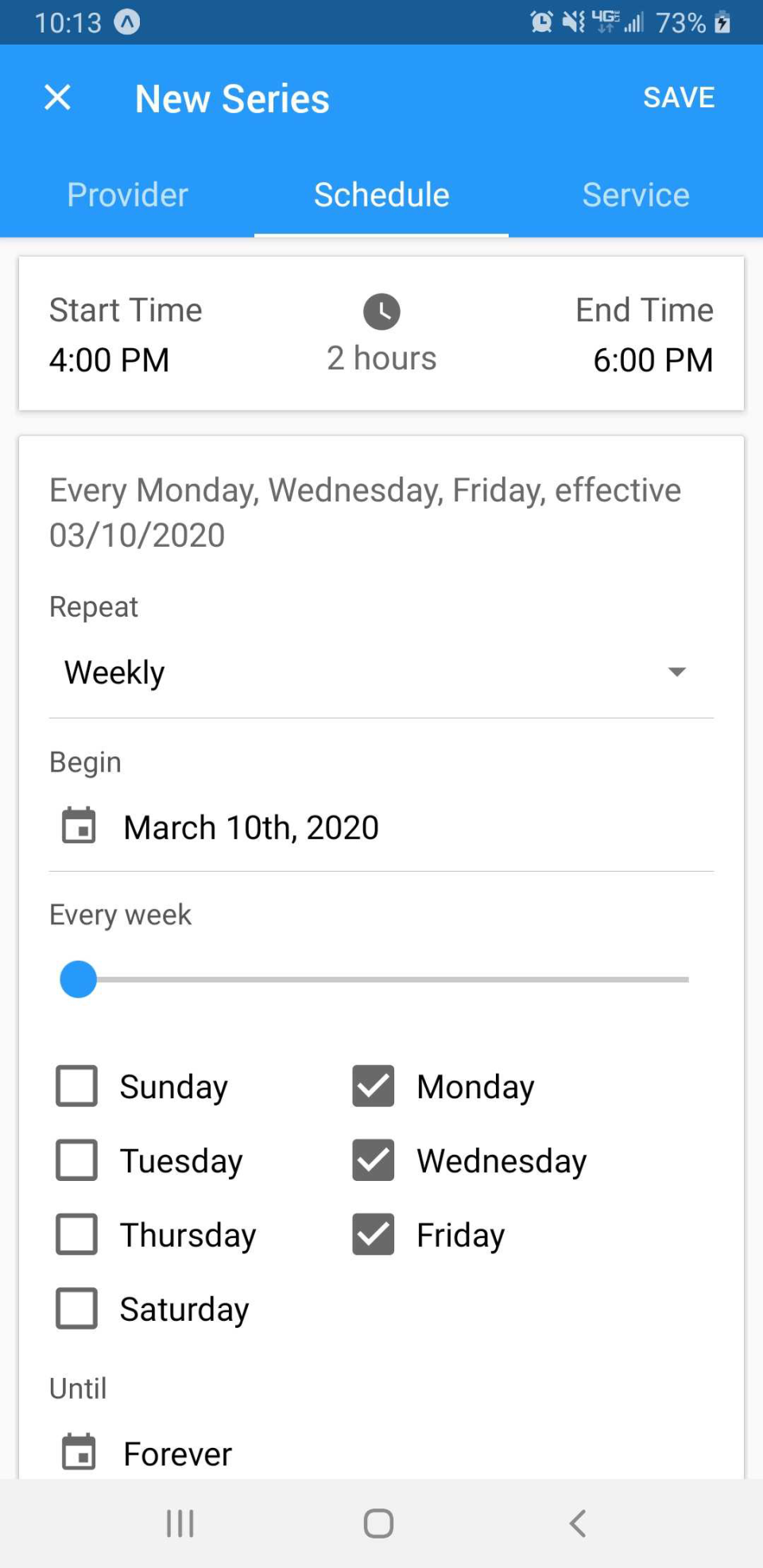Image resolution: width=763 pixels, height=1568 pixels.
Task: Select the End Time showing 6:00 PM
Action: pyautogui.click(x=653, y=359)
